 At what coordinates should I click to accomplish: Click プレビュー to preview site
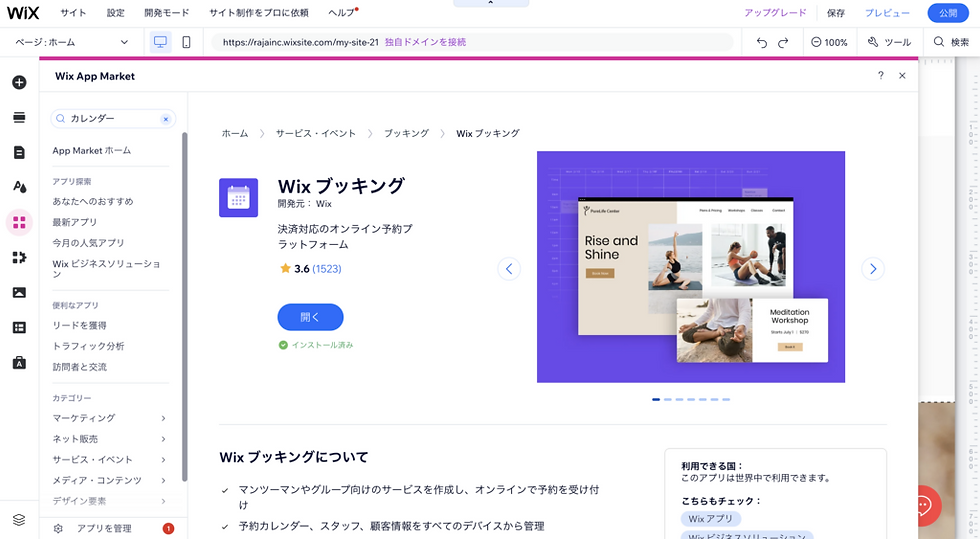[887, 13]
